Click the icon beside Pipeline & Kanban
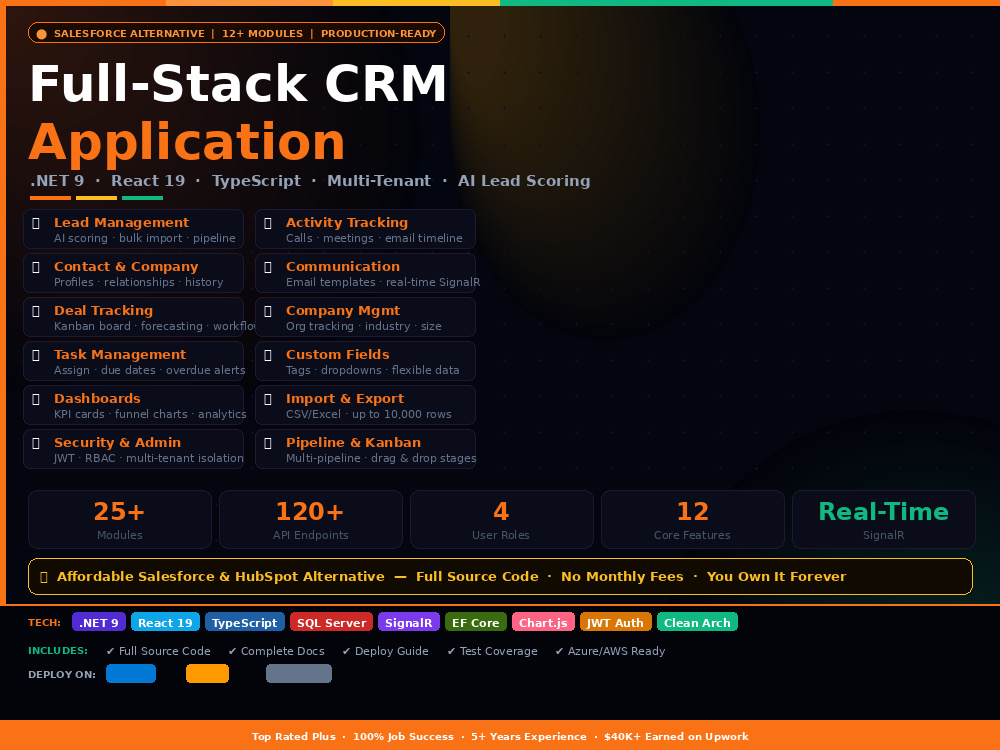 coord(268,443)
